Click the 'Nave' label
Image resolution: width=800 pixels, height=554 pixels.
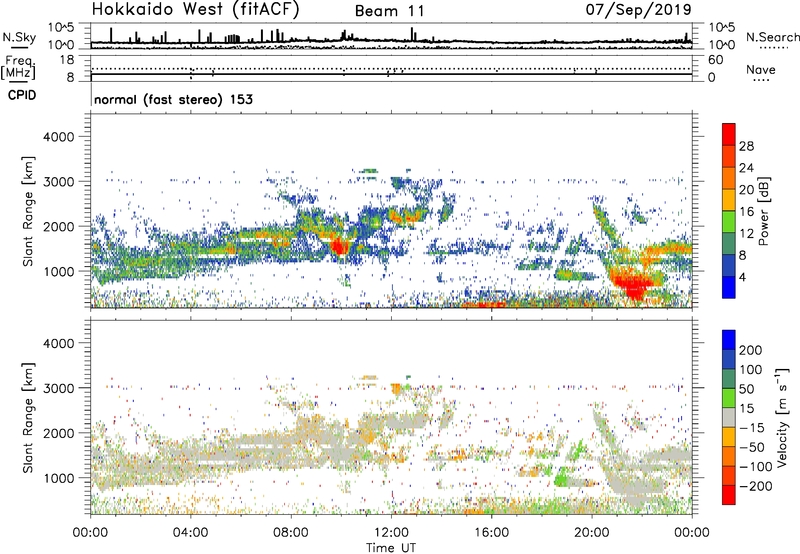(761, 69)
